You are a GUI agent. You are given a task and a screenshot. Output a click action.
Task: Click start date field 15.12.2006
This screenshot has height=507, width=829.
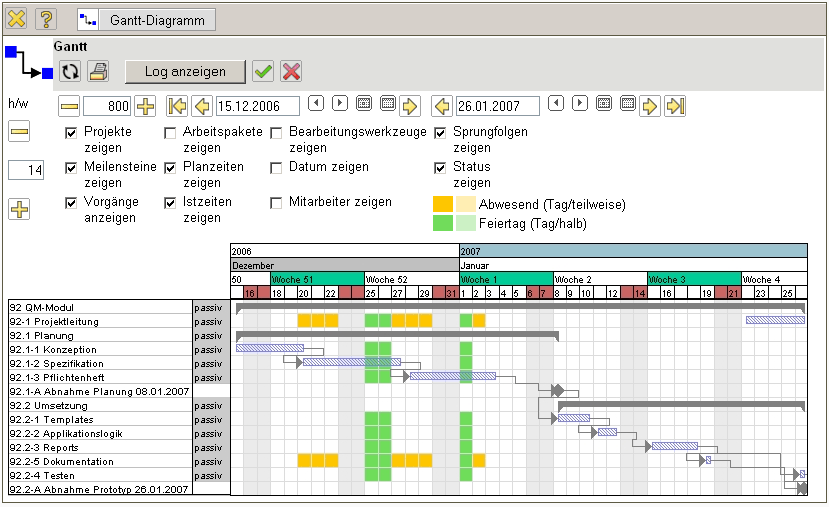257,106
